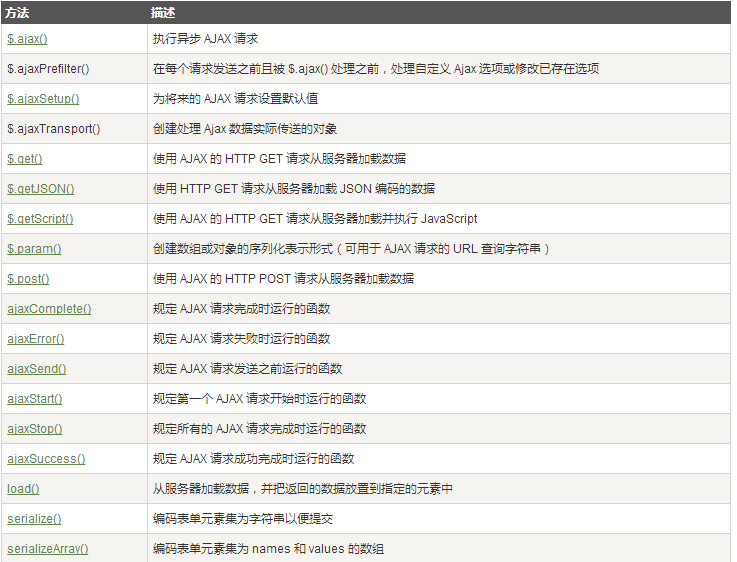
Task: Follow the $.getJSON() link
Action: coord(41,189)
